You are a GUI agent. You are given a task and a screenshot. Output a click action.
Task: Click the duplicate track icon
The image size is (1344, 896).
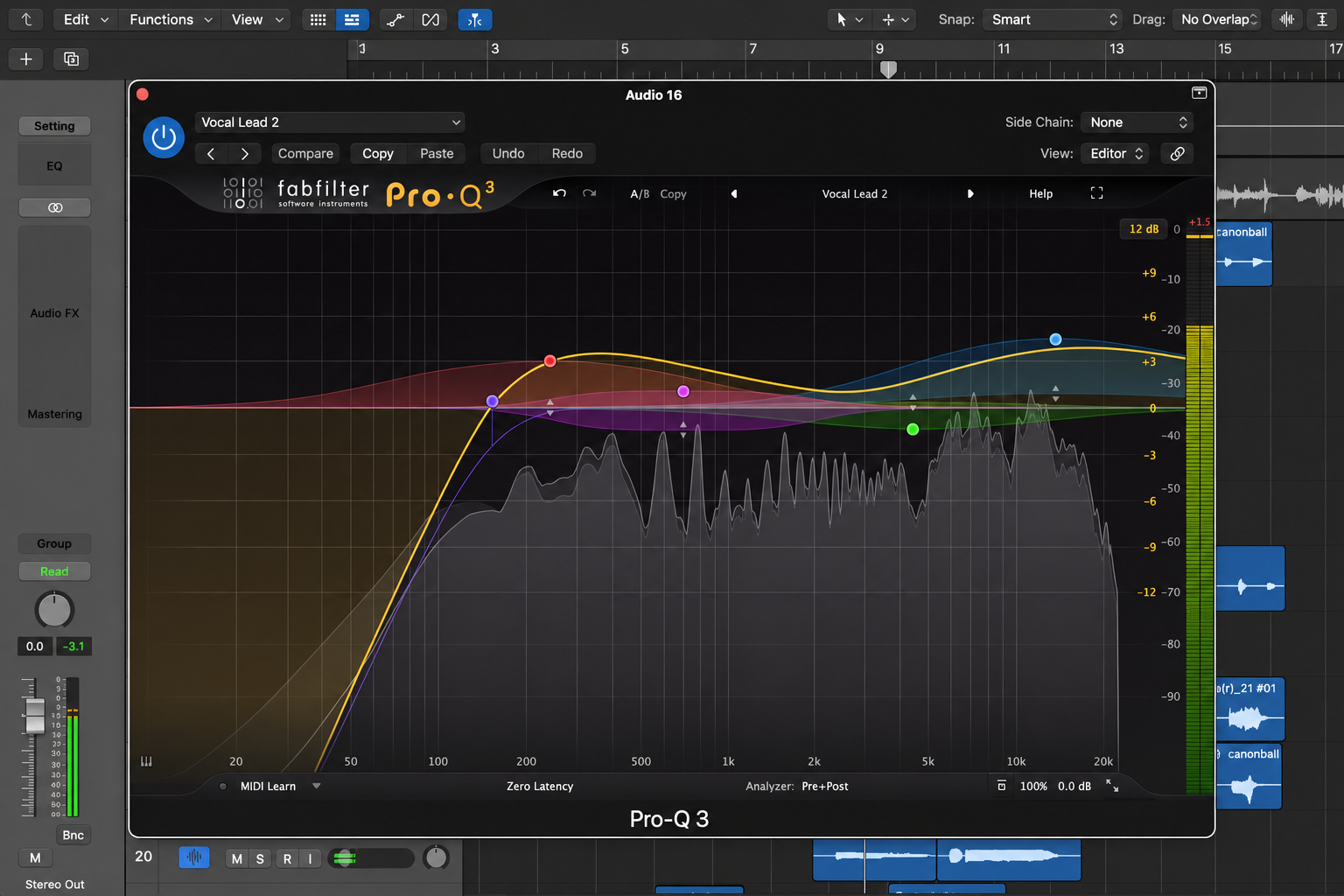[71, 59]
